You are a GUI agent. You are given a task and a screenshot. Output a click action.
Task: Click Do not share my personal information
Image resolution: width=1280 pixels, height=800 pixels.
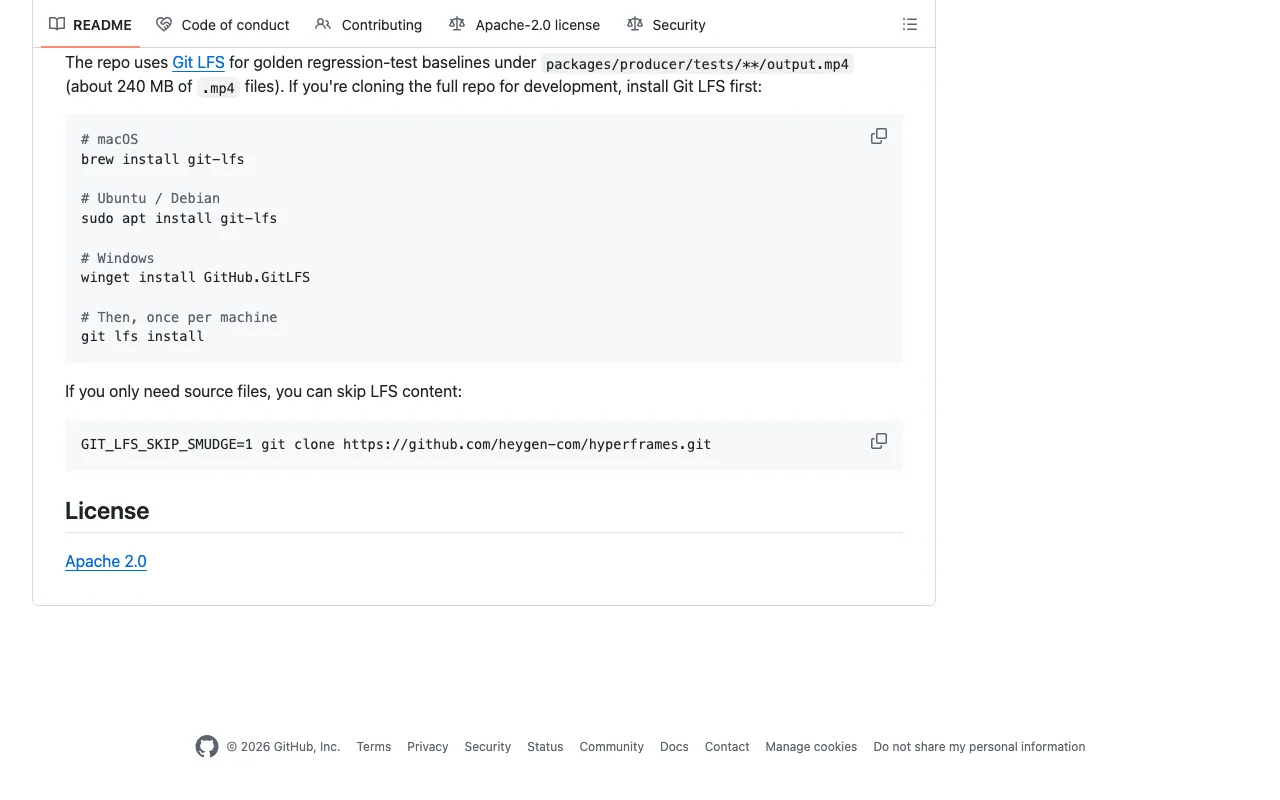point(979,747)
